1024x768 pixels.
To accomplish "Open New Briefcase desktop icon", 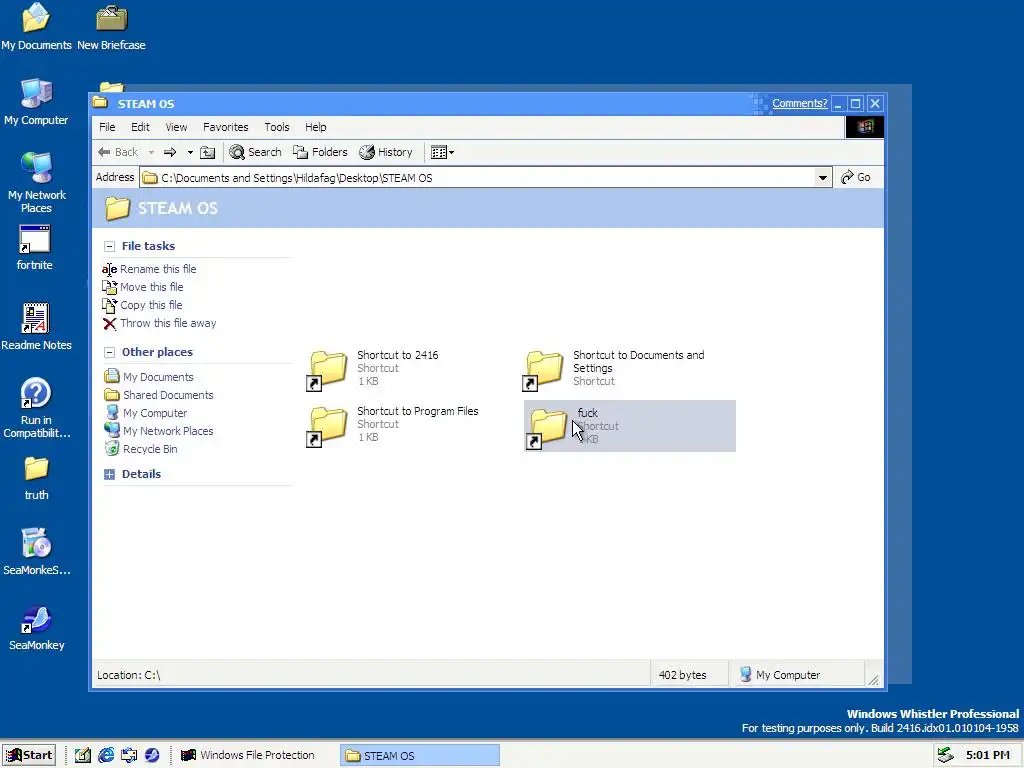I will pos(111,27).
